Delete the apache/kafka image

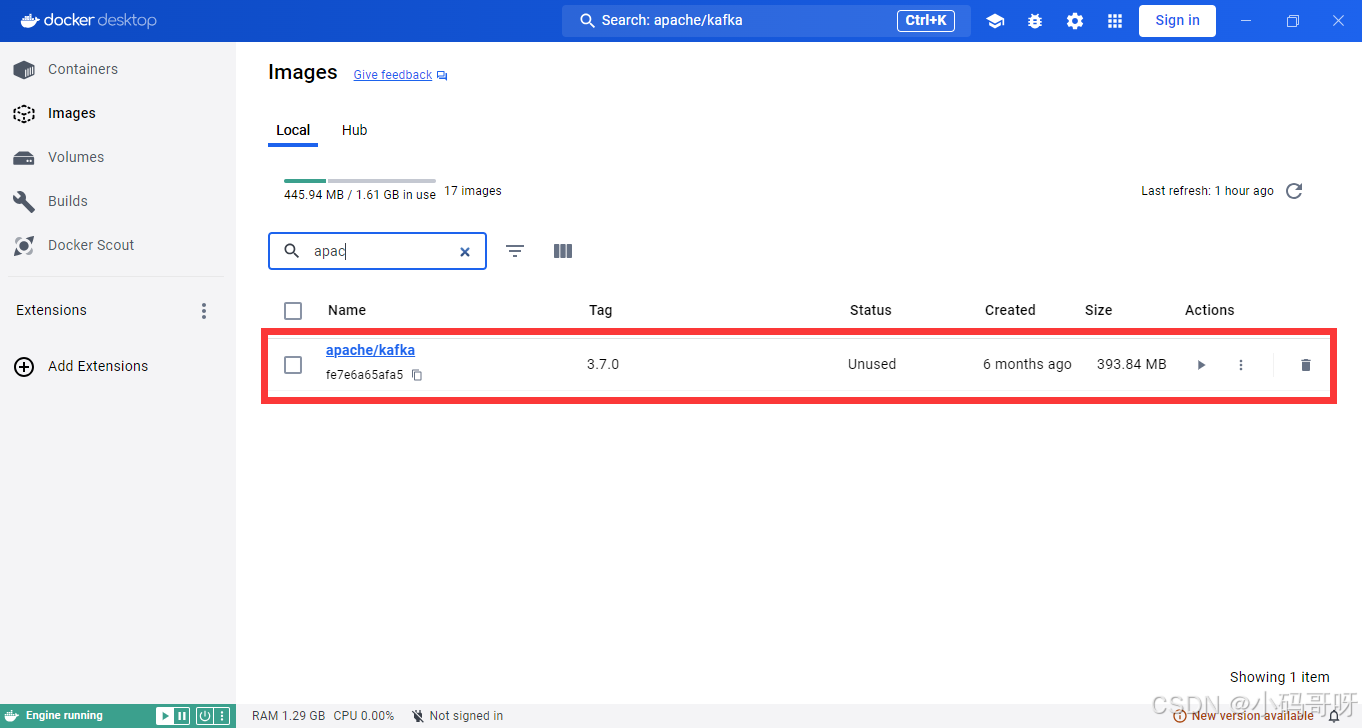[x=1305, y=365]
